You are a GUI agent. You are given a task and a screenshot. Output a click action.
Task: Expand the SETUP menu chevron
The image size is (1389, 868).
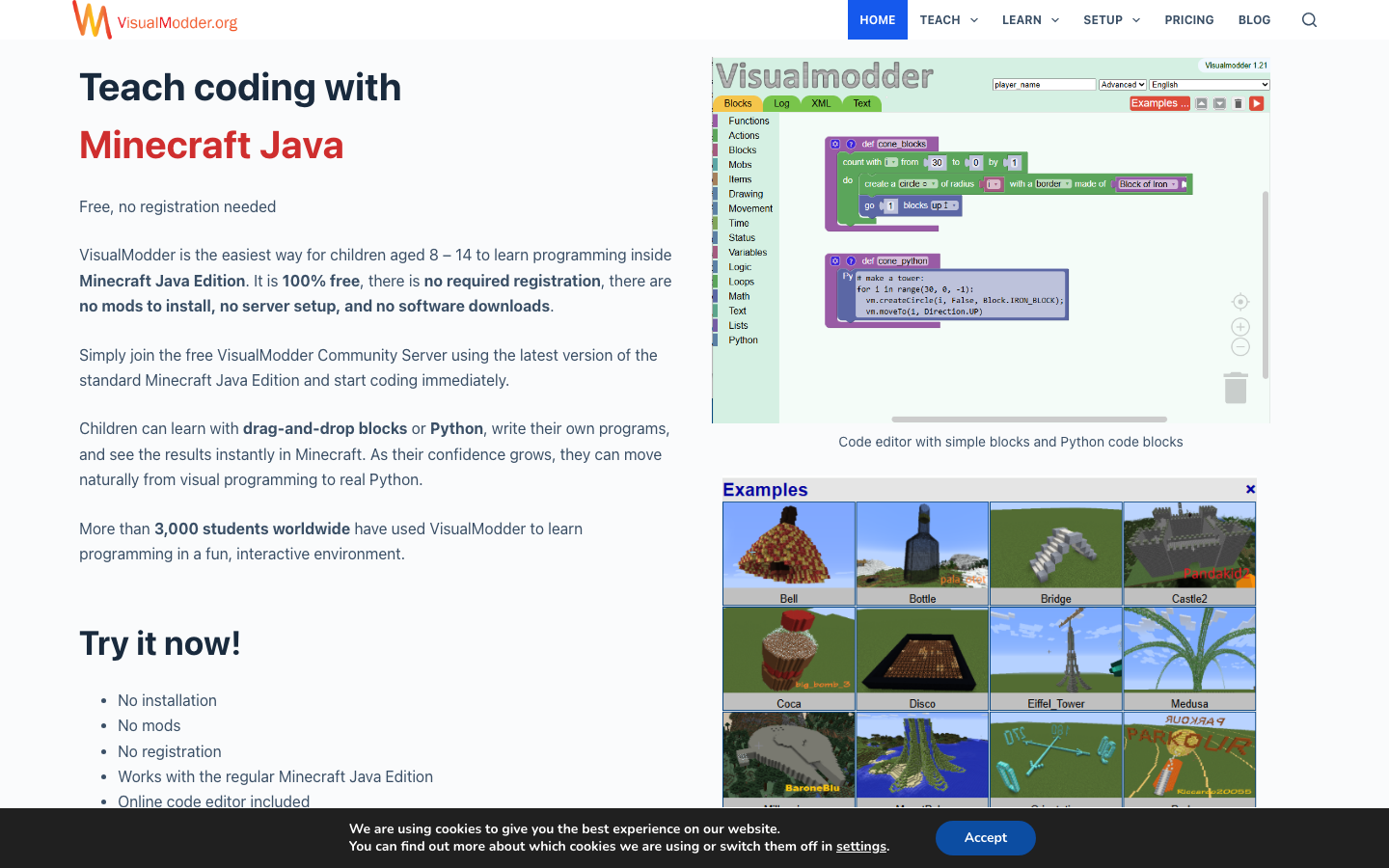click(x=1136, y=20)
